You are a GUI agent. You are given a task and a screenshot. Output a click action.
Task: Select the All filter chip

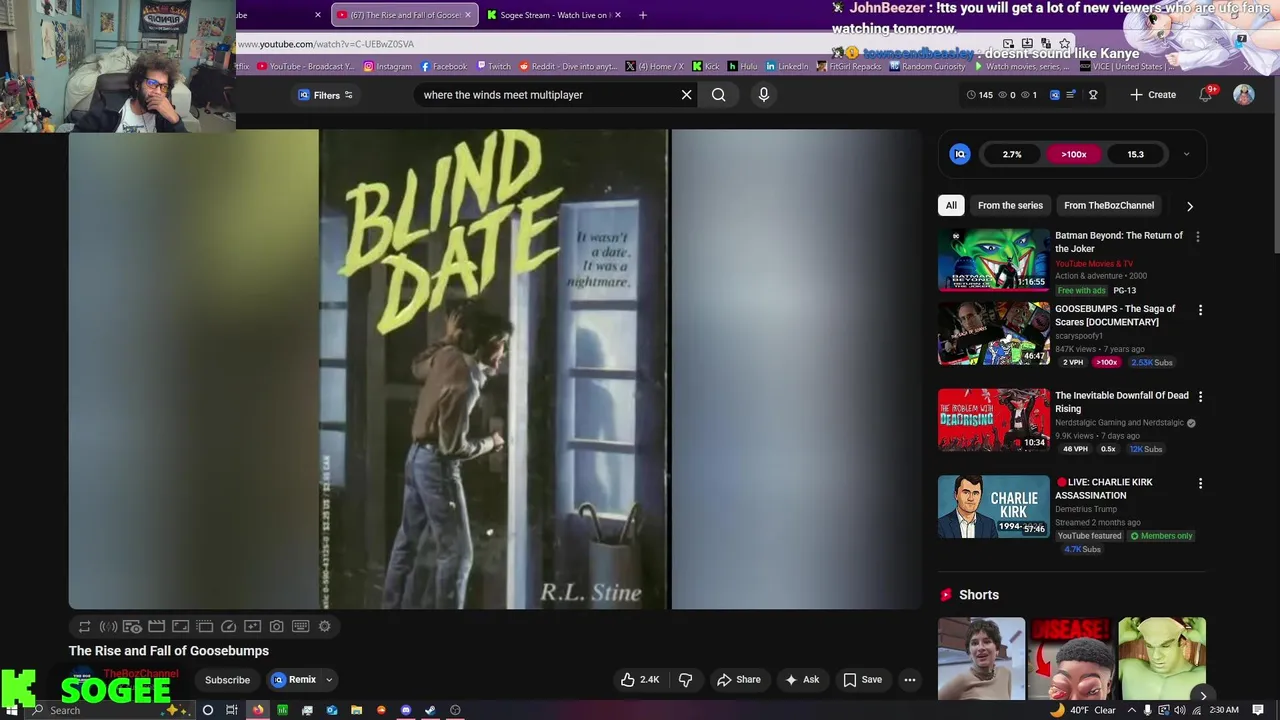(951, 205)
